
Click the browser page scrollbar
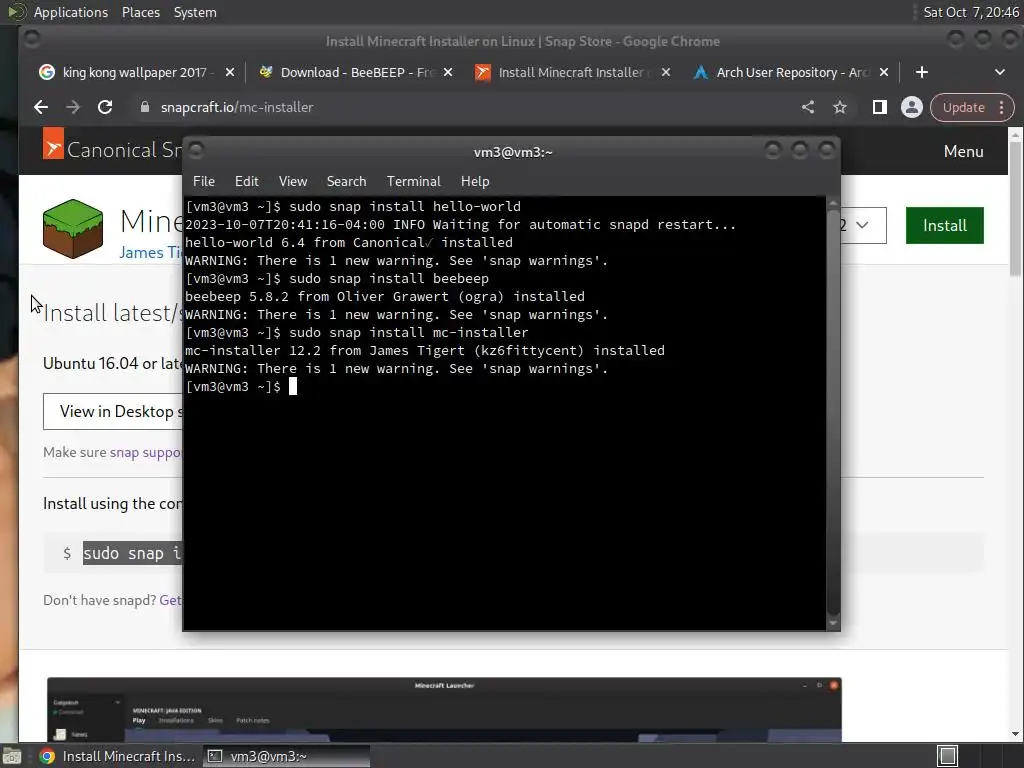click(x=1016, y=209)
